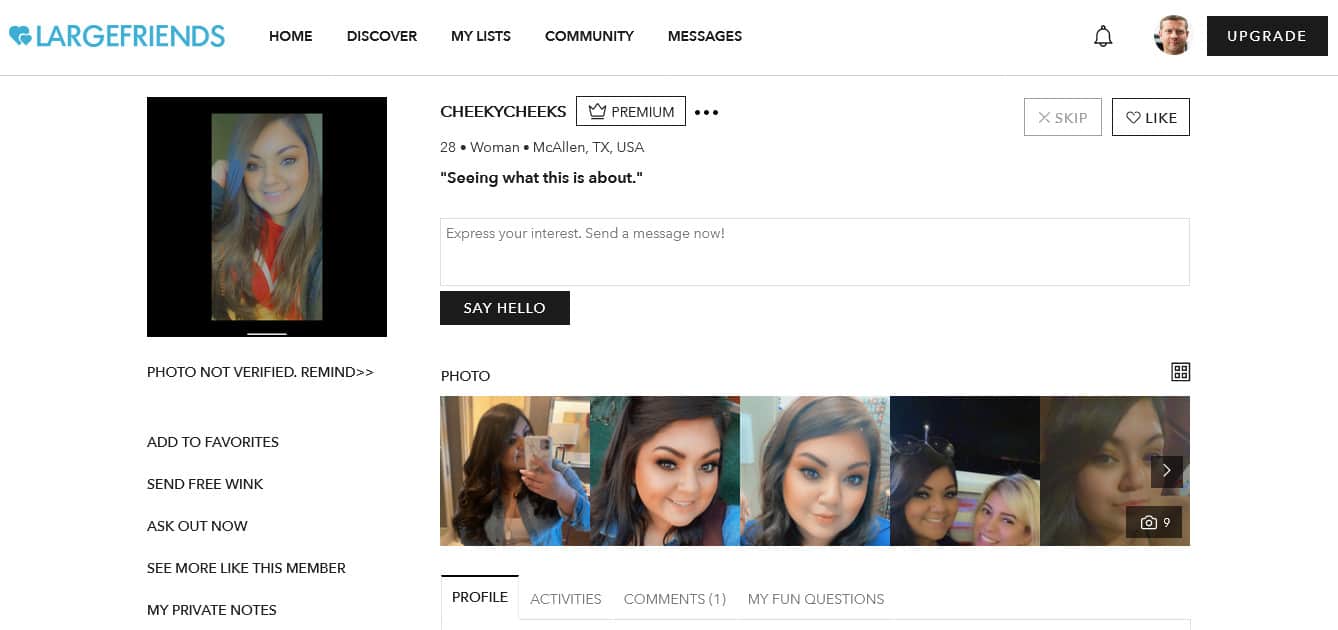Click the LargeFriends logo
This screenshot has height=630, width=1338.
click(117, 36)
